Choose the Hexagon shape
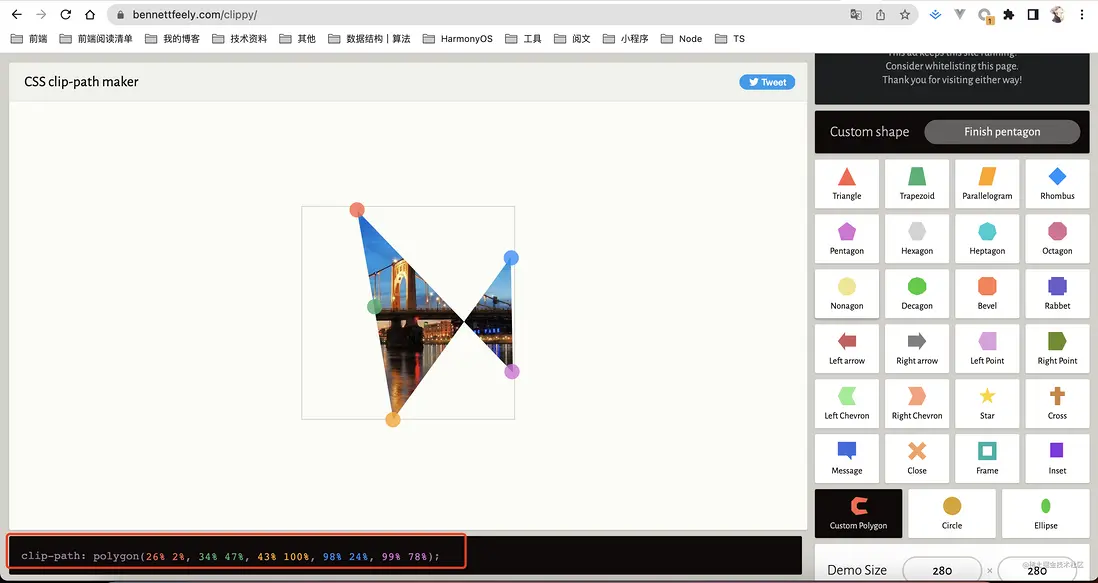The height and width of the screenshot is (583, 1098). pyautogui.click(x=917, y=239)
